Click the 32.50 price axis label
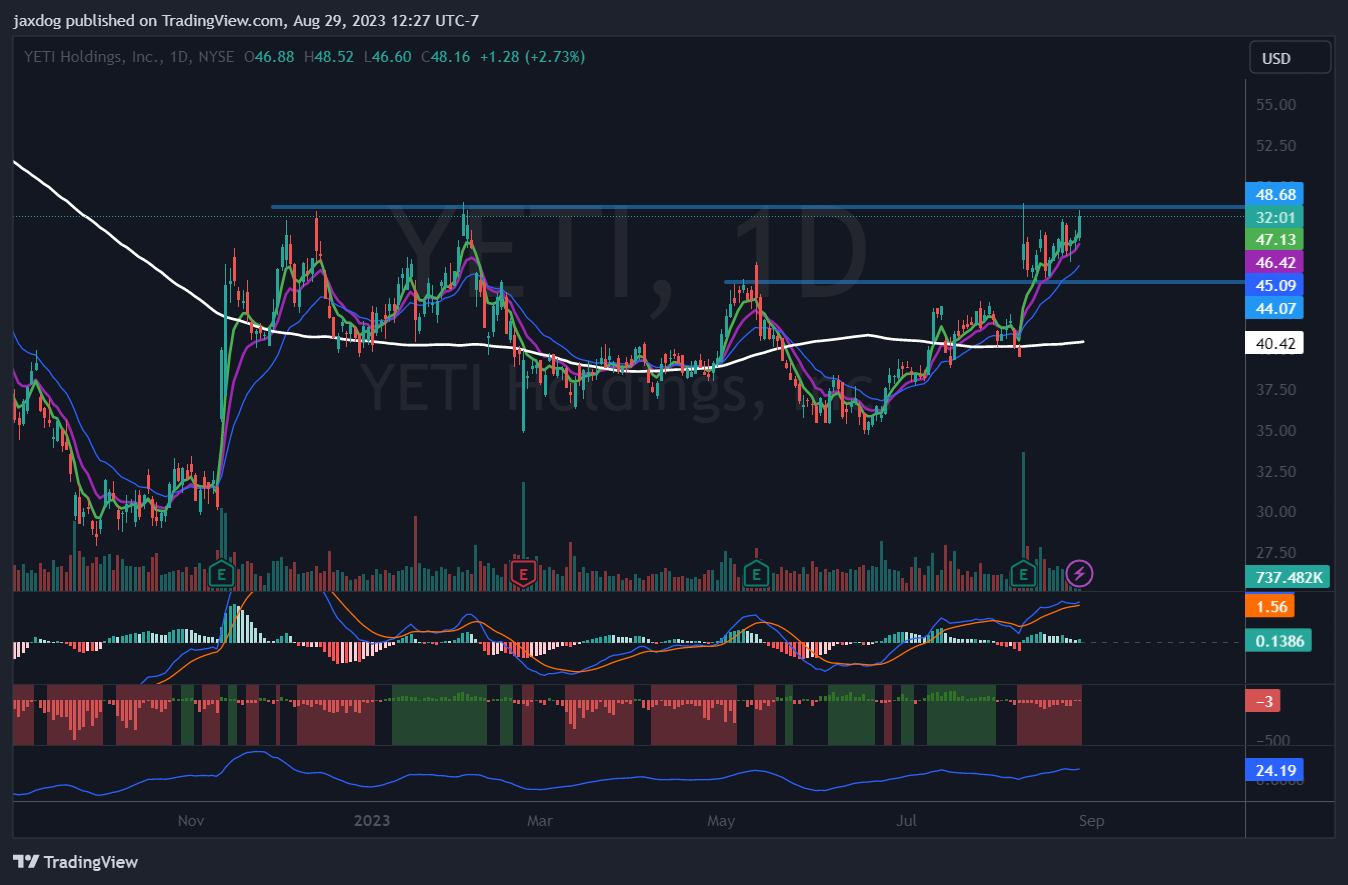This screenshot has width=1348, height=885. point(1275,471)
